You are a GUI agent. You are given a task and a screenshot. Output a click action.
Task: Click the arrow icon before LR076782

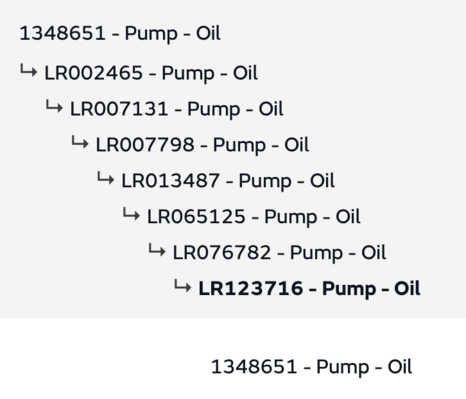[157, 250]
